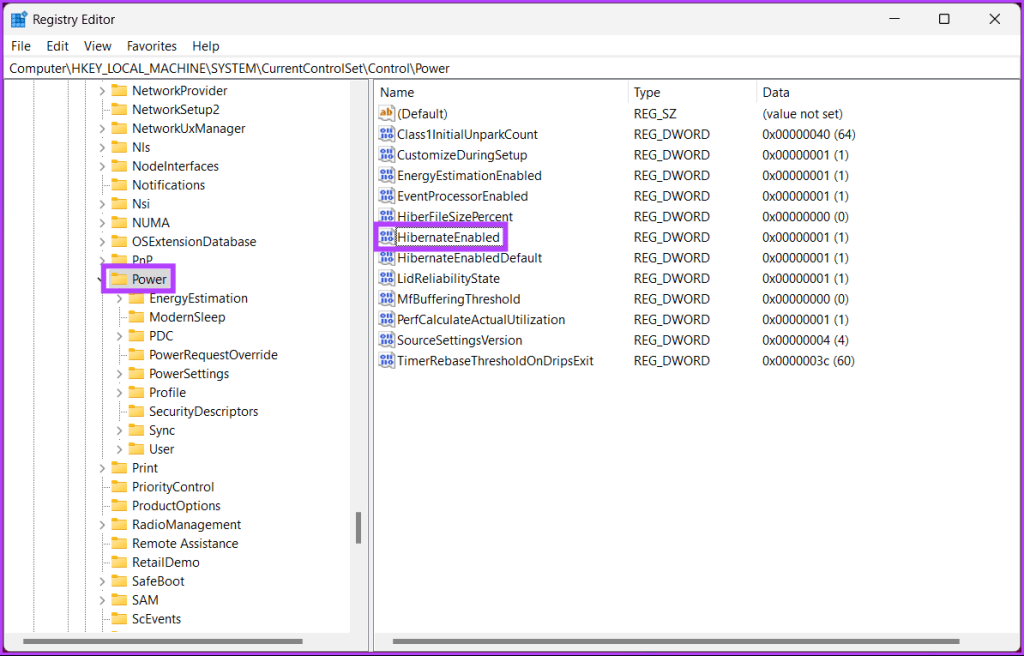Image resolution: width=1024 pixels, height=656 pixels.
Task: Expand the NetworkProvider key
Action: pyautogui.click(x=102, y=91)
